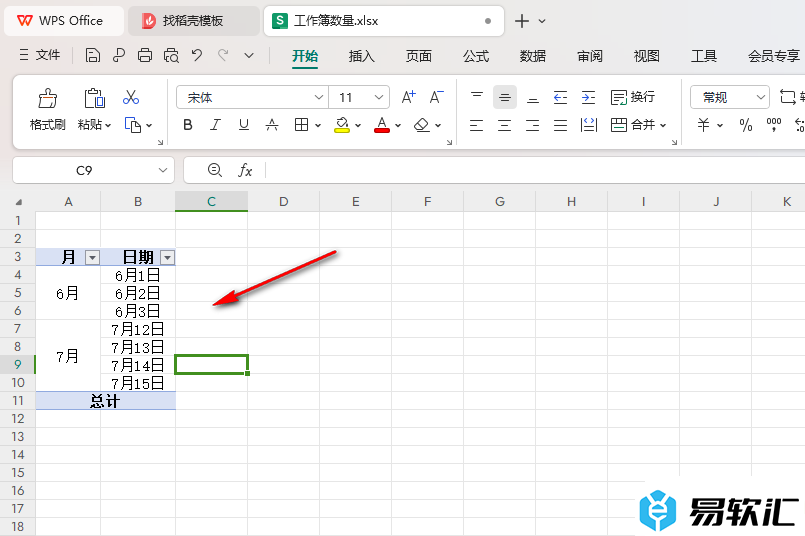805x536 pixels.
Task: Click the Borders icon
Action: (x=301, y=125)
